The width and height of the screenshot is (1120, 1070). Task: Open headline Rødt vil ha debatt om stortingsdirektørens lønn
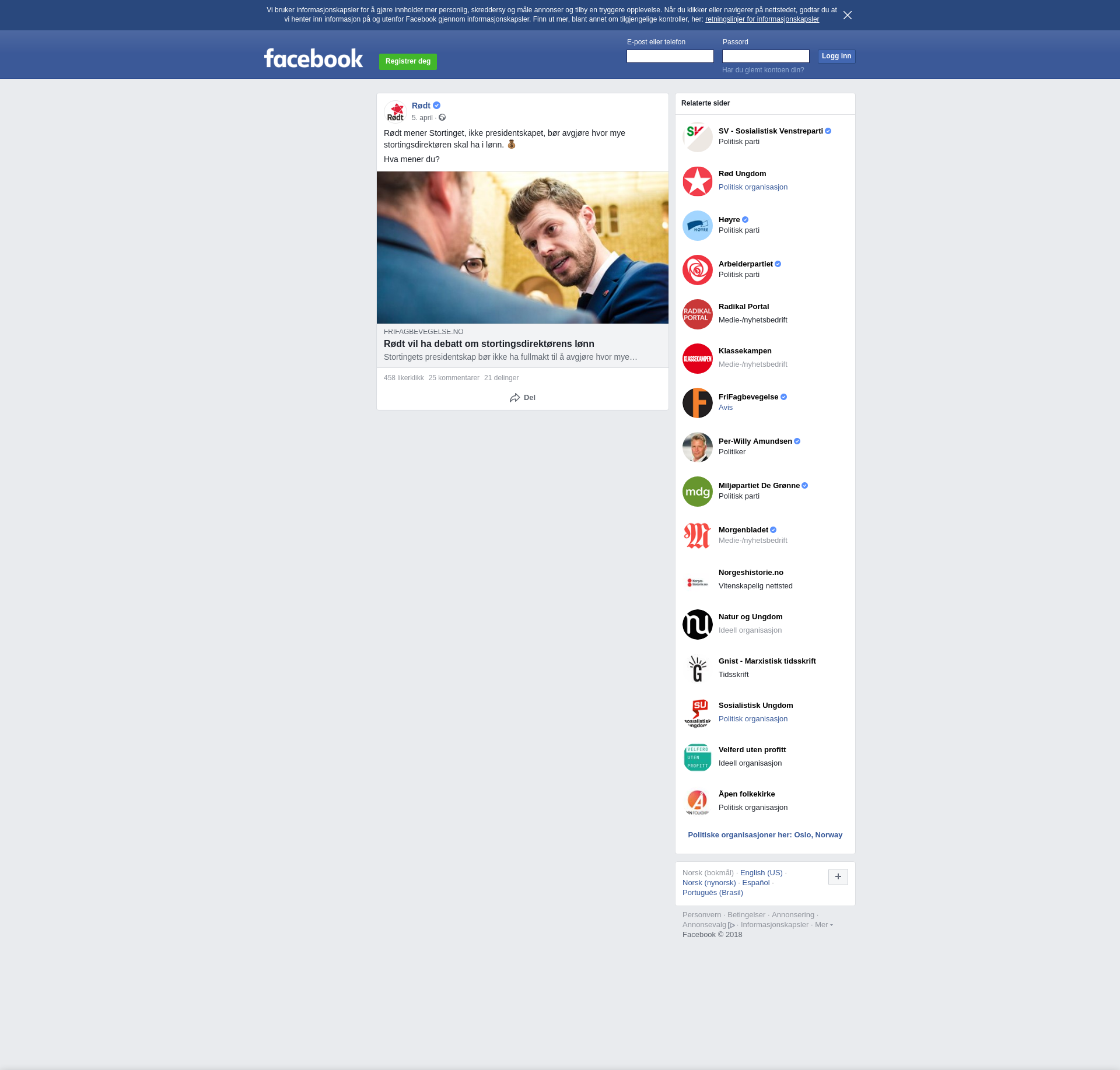[x=489, y=344]
